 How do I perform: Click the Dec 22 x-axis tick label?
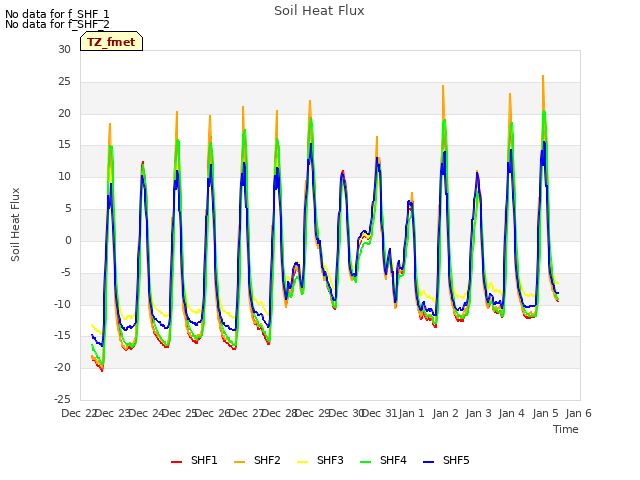[79, 413]
